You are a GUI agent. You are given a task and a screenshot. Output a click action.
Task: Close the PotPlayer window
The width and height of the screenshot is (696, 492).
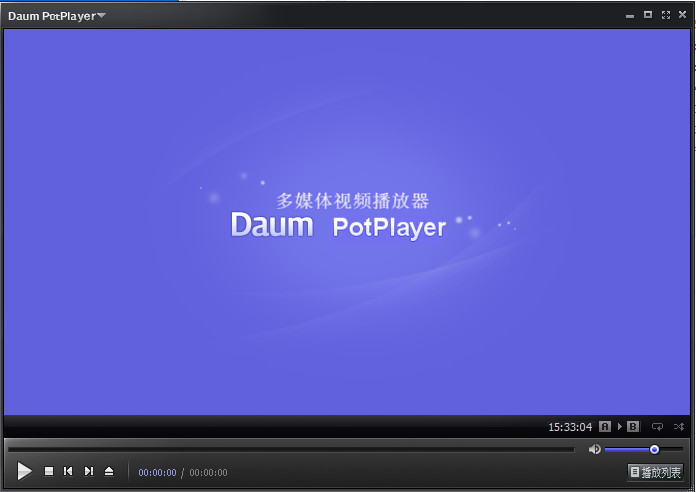pos(683,15)
